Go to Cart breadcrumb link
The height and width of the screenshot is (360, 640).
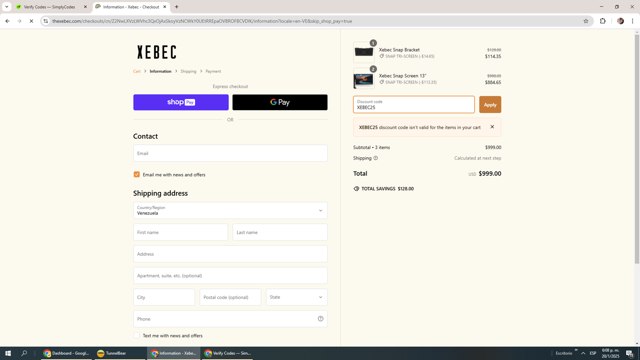pyautogui.click(x=137, y=71)
